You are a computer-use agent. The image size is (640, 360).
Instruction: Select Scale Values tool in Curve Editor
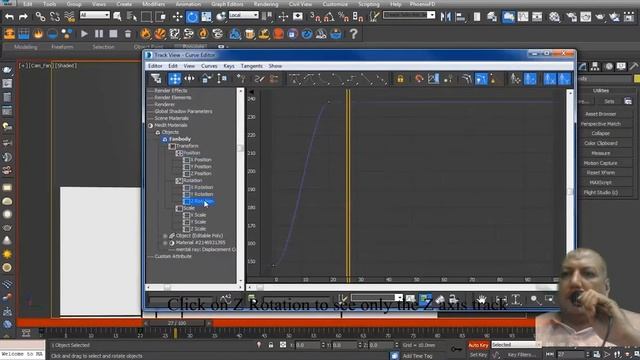[x=222, y=78]
